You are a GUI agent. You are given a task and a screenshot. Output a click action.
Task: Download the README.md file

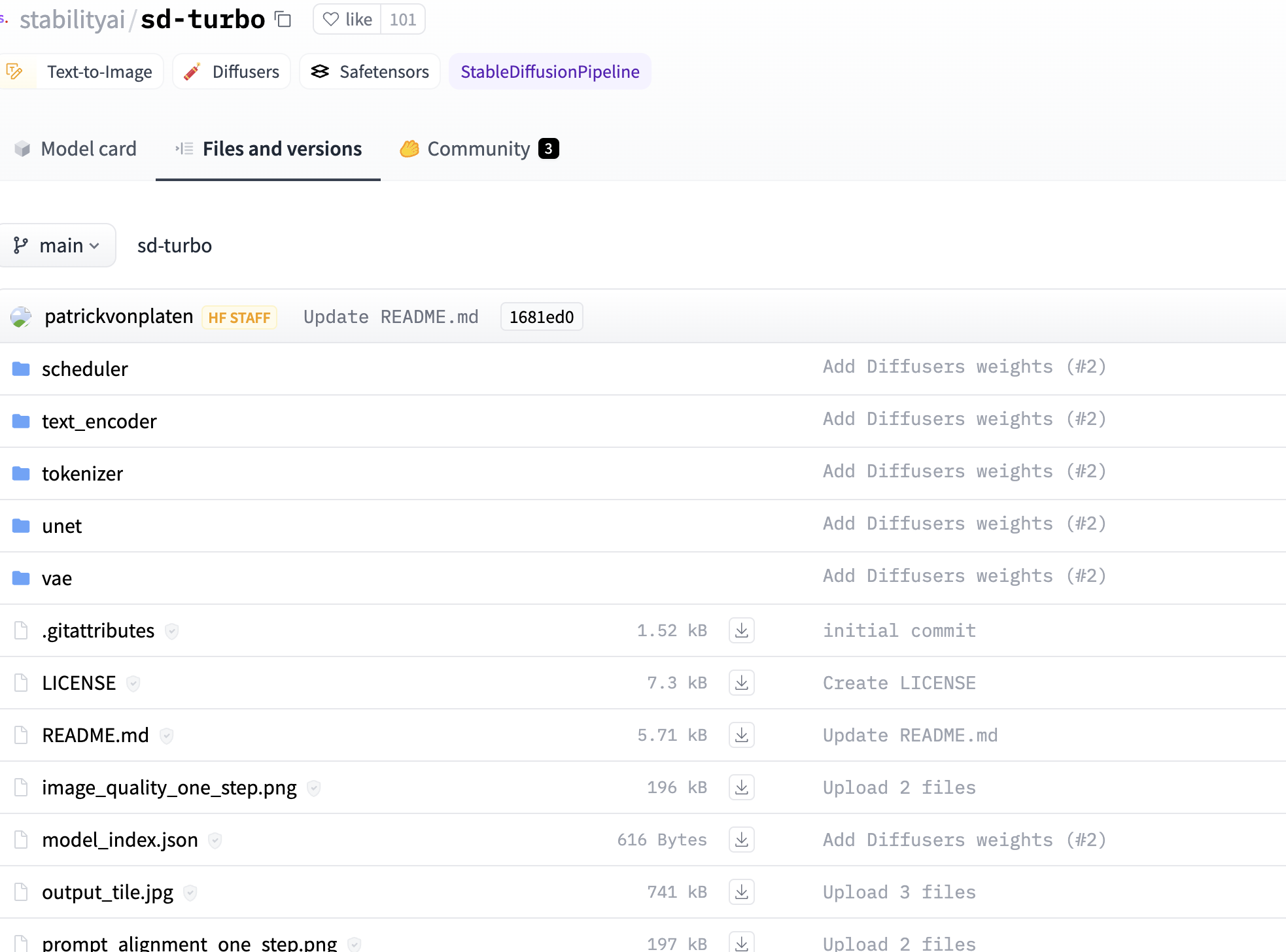click(x=742, y=736)
